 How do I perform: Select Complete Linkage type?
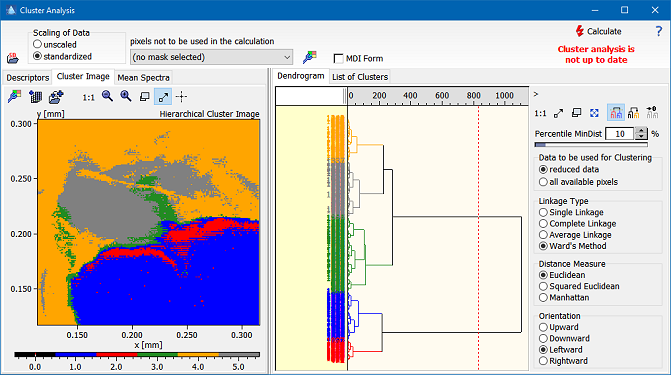[x=578, y=223]
